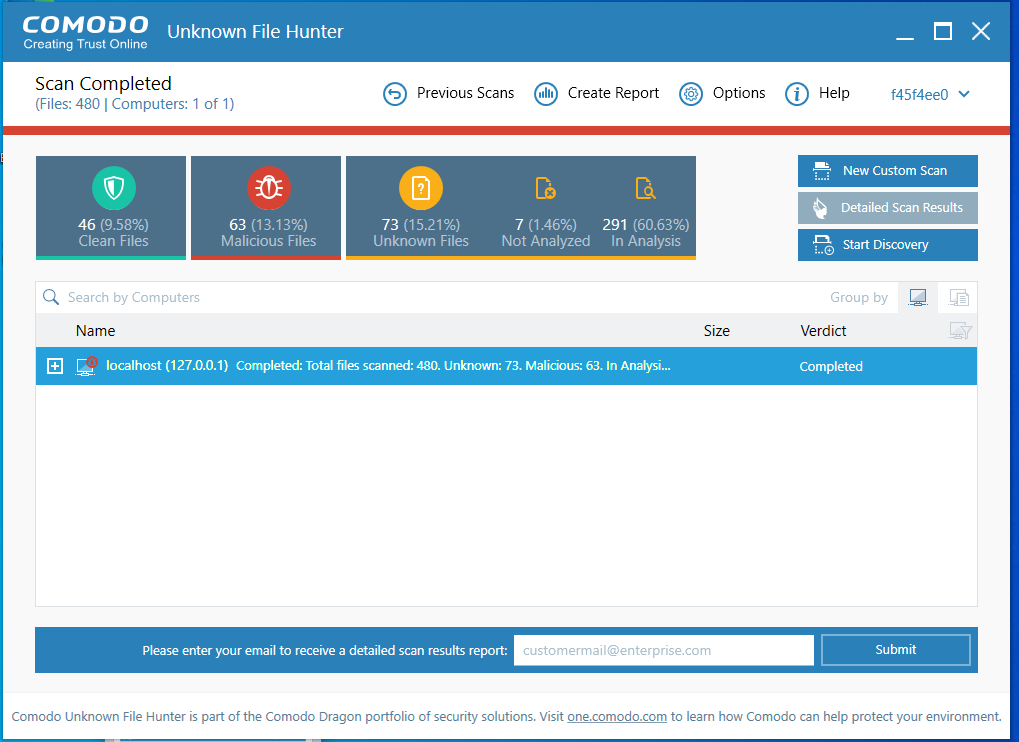The width and height of the screenshot is (1019, 742).
Task: Click the New Custom Scan printer icon
Action: point(822,171)
